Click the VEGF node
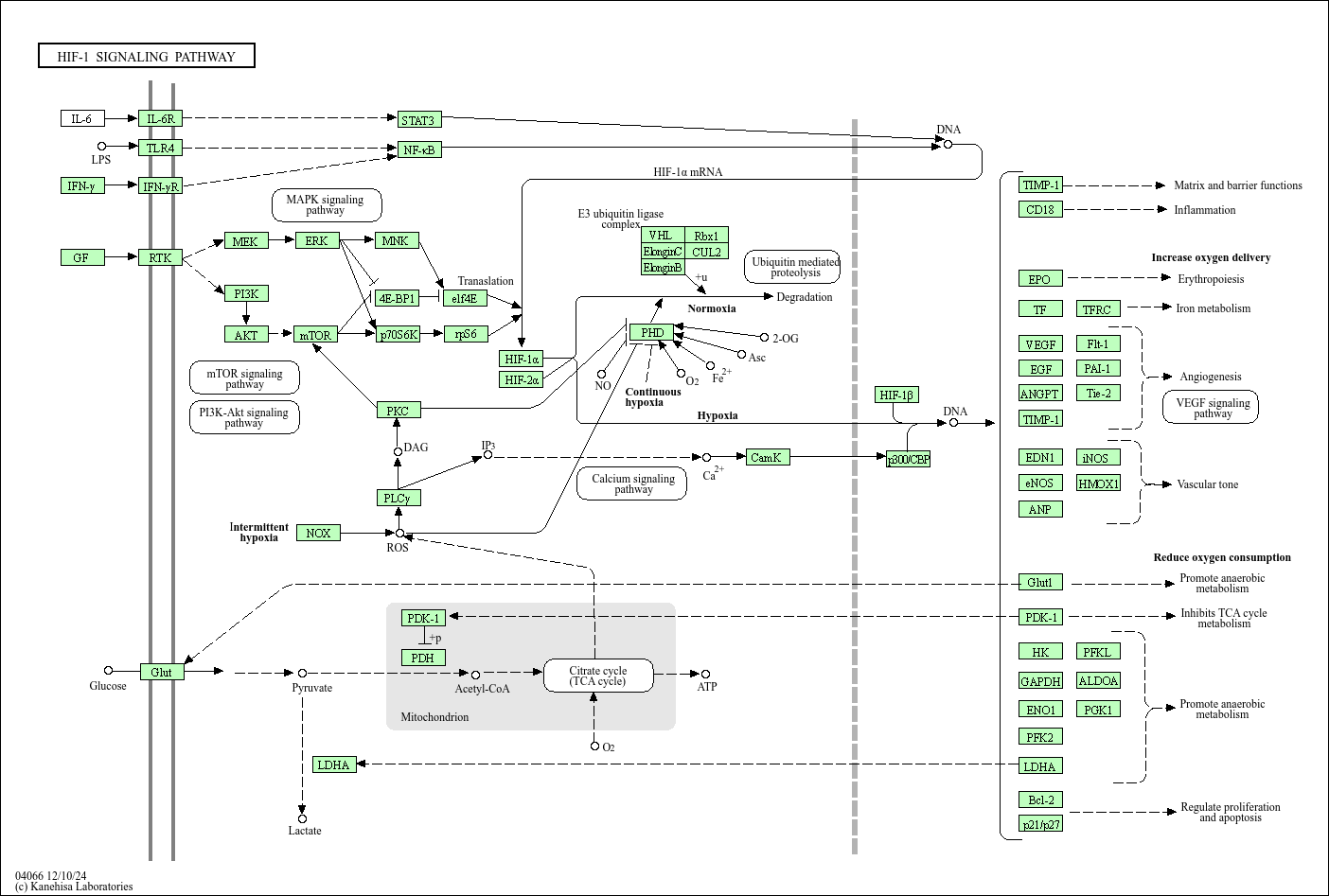 tap(1039, 343)
